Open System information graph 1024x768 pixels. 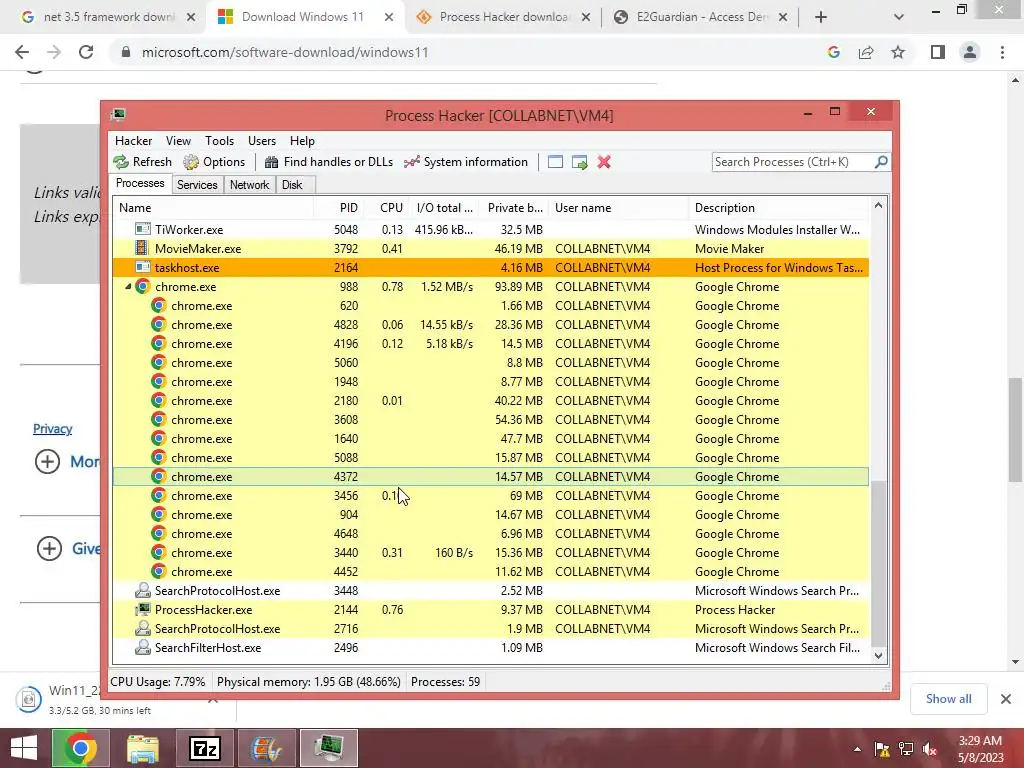(x=466, y=162)
